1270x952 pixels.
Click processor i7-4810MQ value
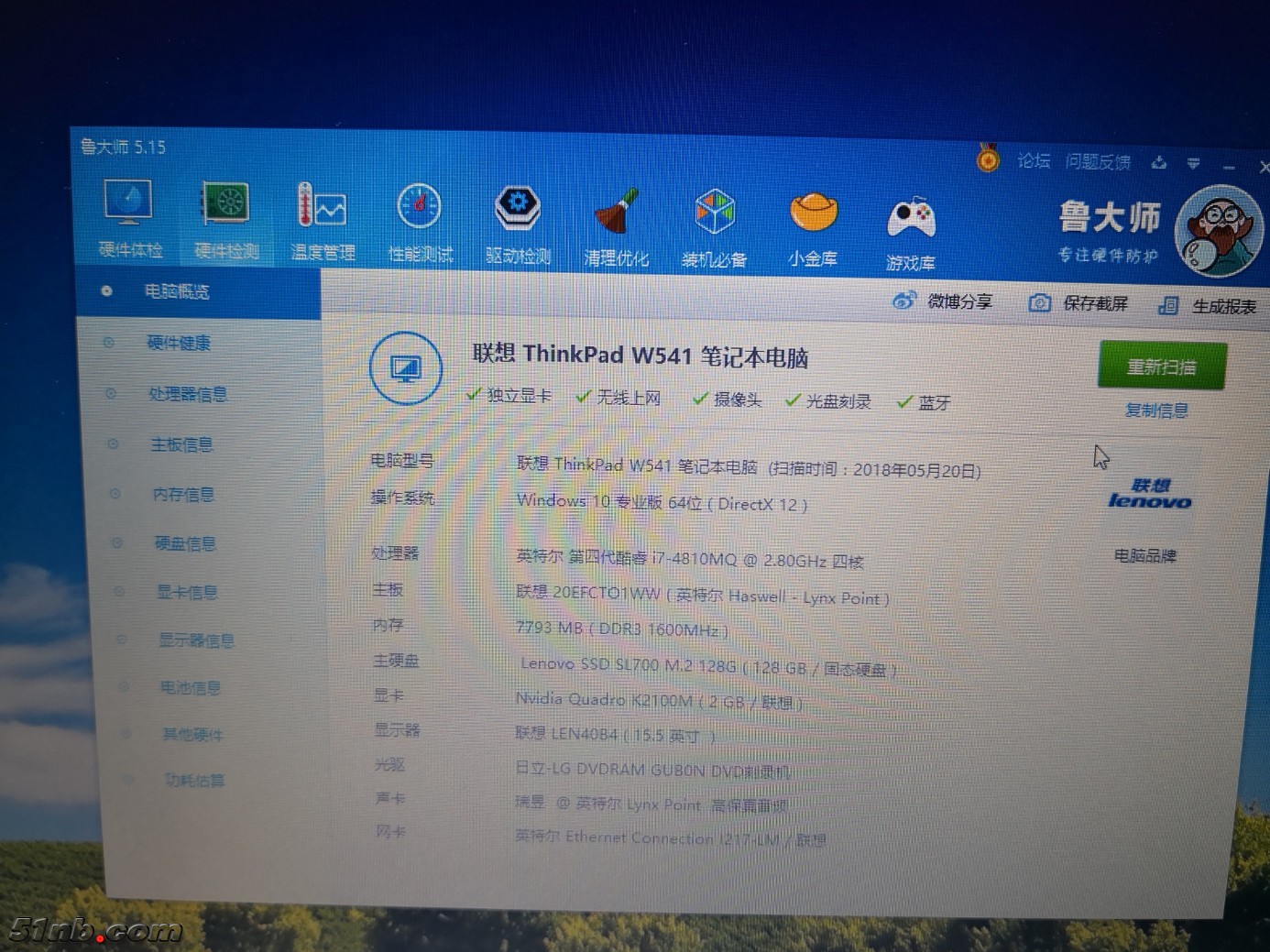point(690,558)
